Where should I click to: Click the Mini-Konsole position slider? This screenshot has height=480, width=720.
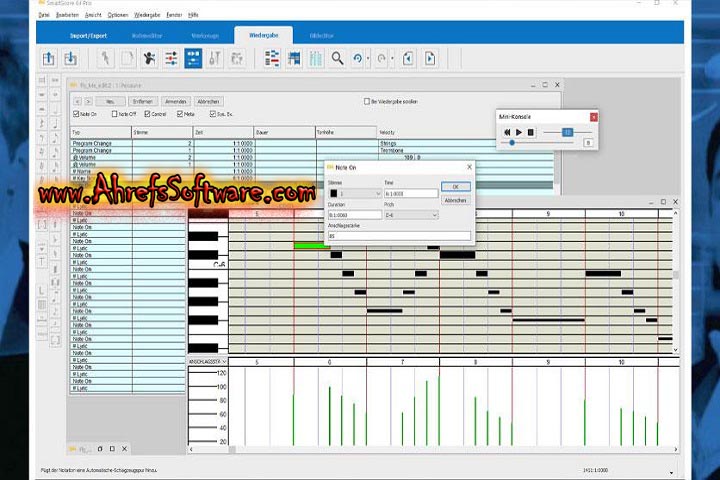[512, 143]
